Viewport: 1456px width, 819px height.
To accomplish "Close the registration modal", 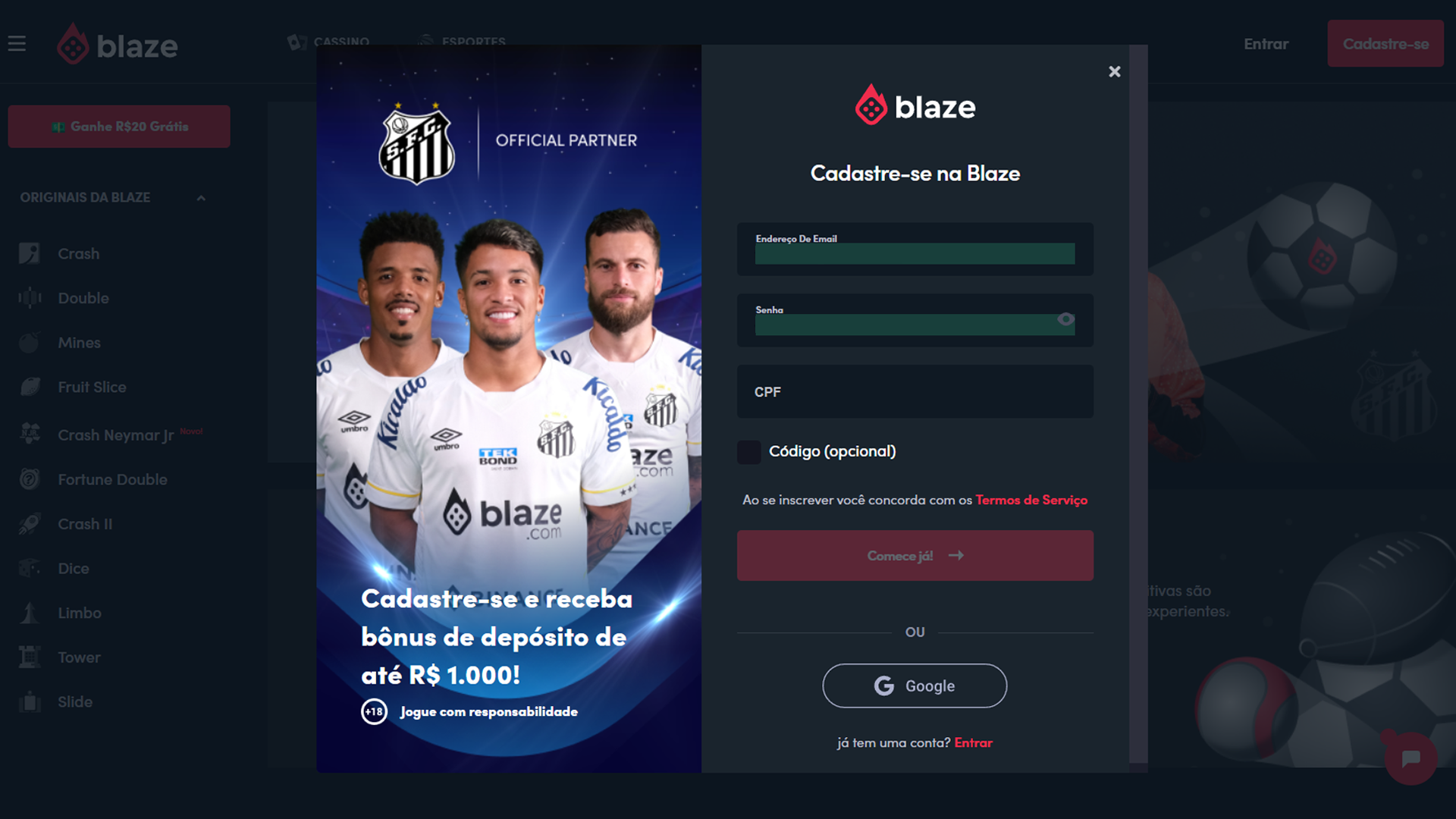I will click(1114, 71).
